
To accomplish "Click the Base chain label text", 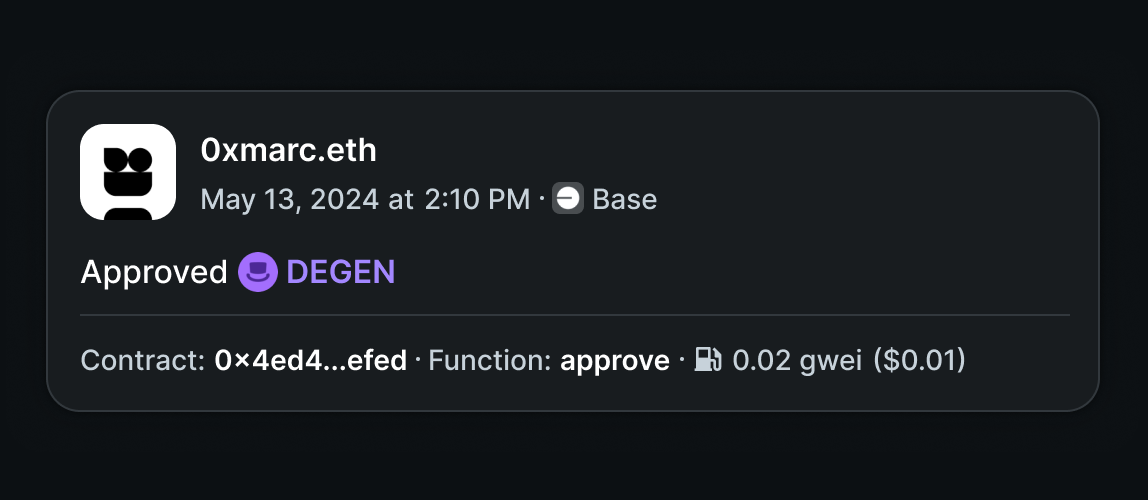I will pos(625,199).
